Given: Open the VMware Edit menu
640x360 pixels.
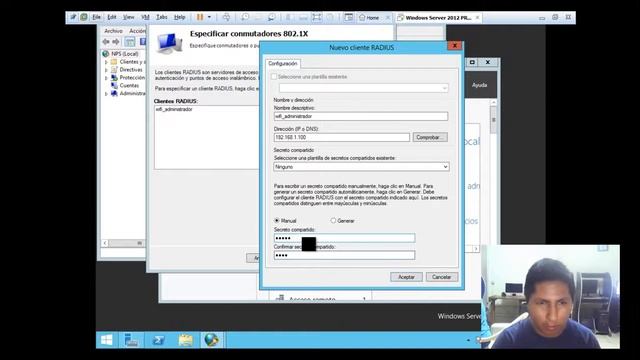Looking at the screenshot, I should pyautogui.click(x=112, y=17).
